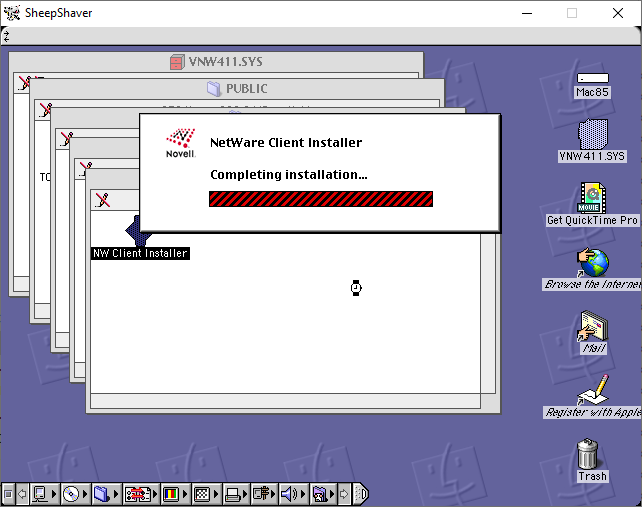642x507 pixels.
Task: Click the VNW411.SYS window title bar
Action: click(x=216, y=62)
